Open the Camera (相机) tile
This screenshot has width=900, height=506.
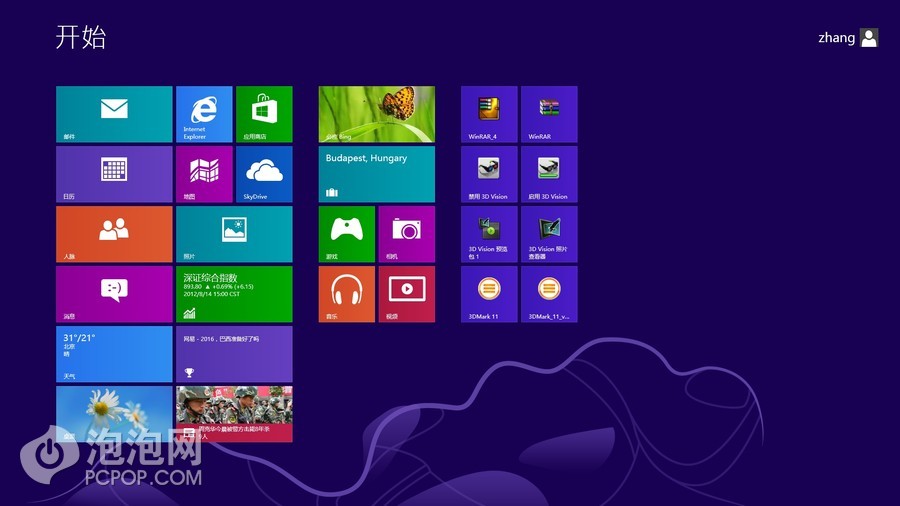(x=406, y=234)
